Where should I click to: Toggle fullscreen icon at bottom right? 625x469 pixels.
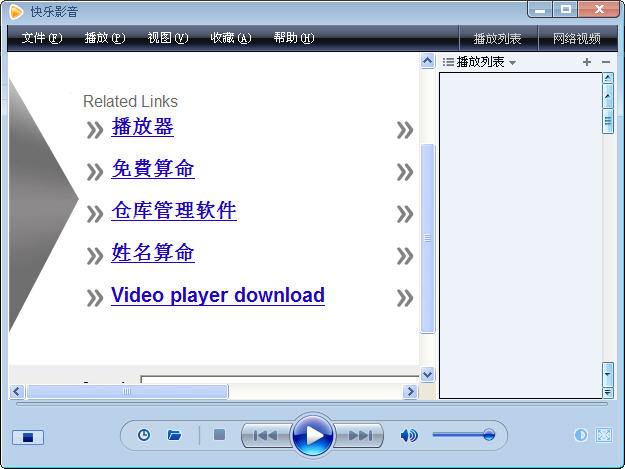(x=603, y=435)
